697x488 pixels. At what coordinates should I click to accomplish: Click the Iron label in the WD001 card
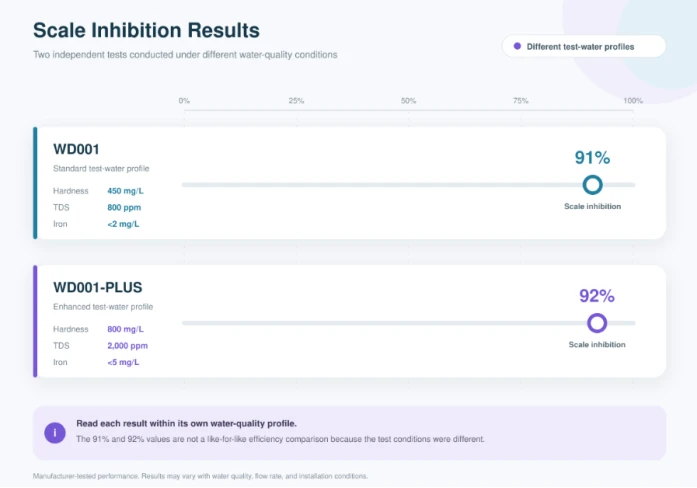[x=60, y=224]
